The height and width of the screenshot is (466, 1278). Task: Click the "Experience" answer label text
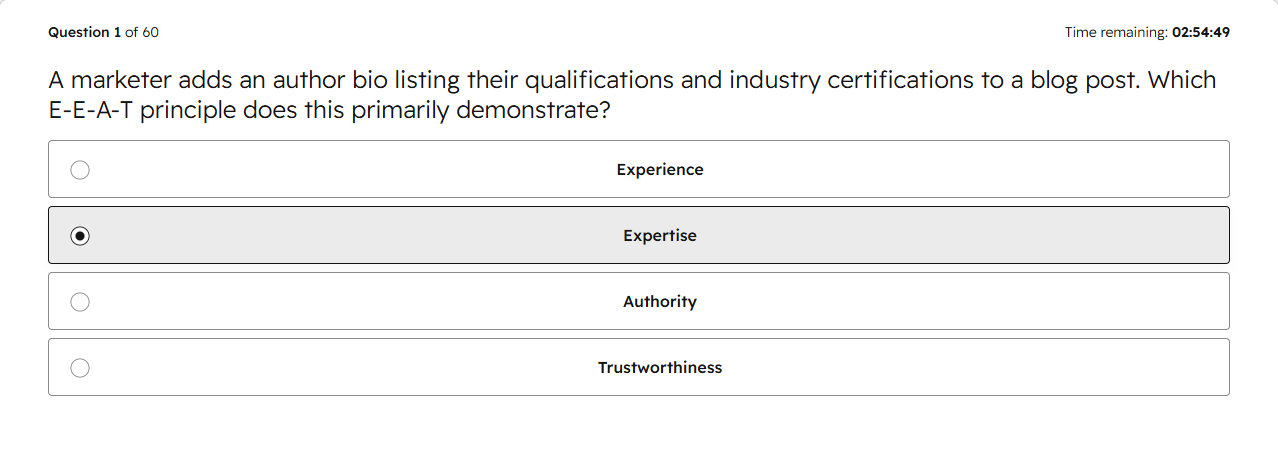(660, 170)
